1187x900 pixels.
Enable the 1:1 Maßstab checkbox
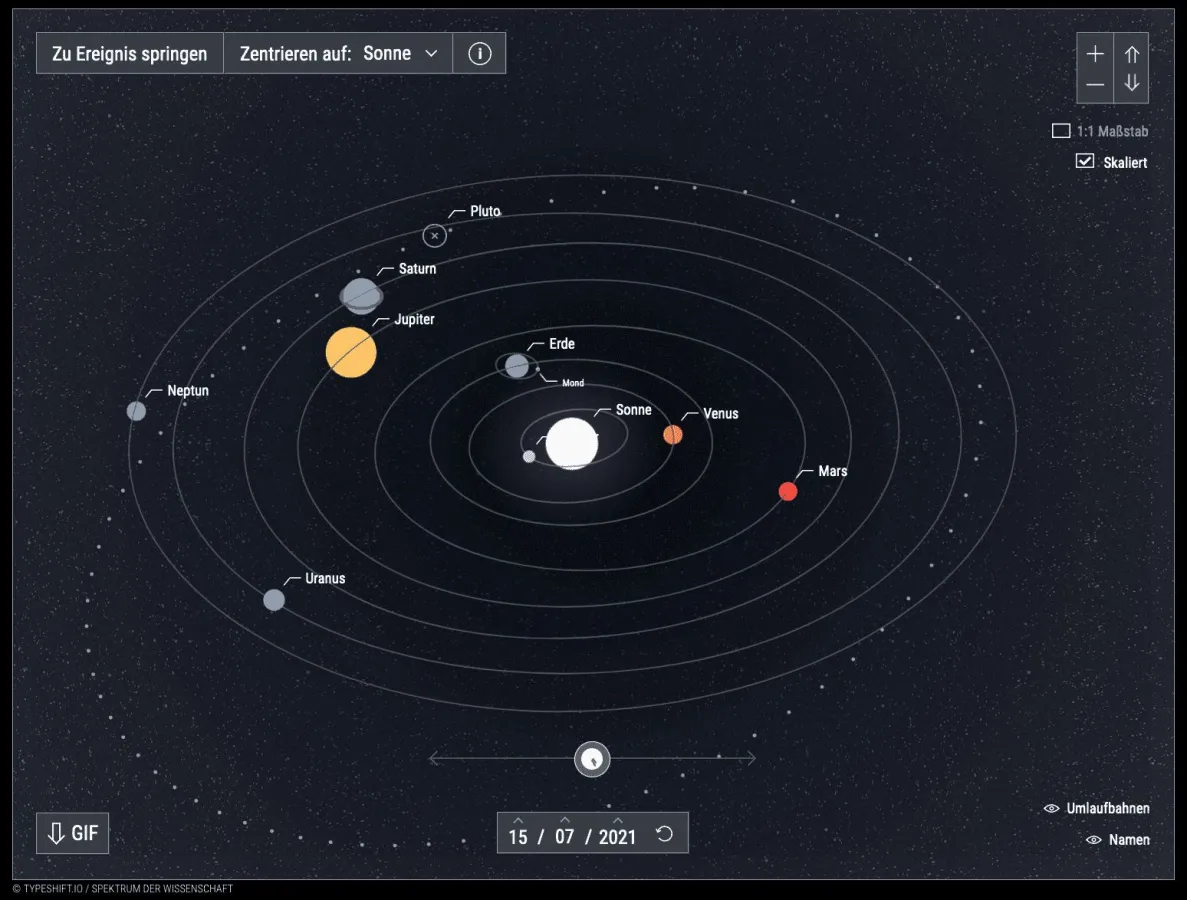[1062, 130]
